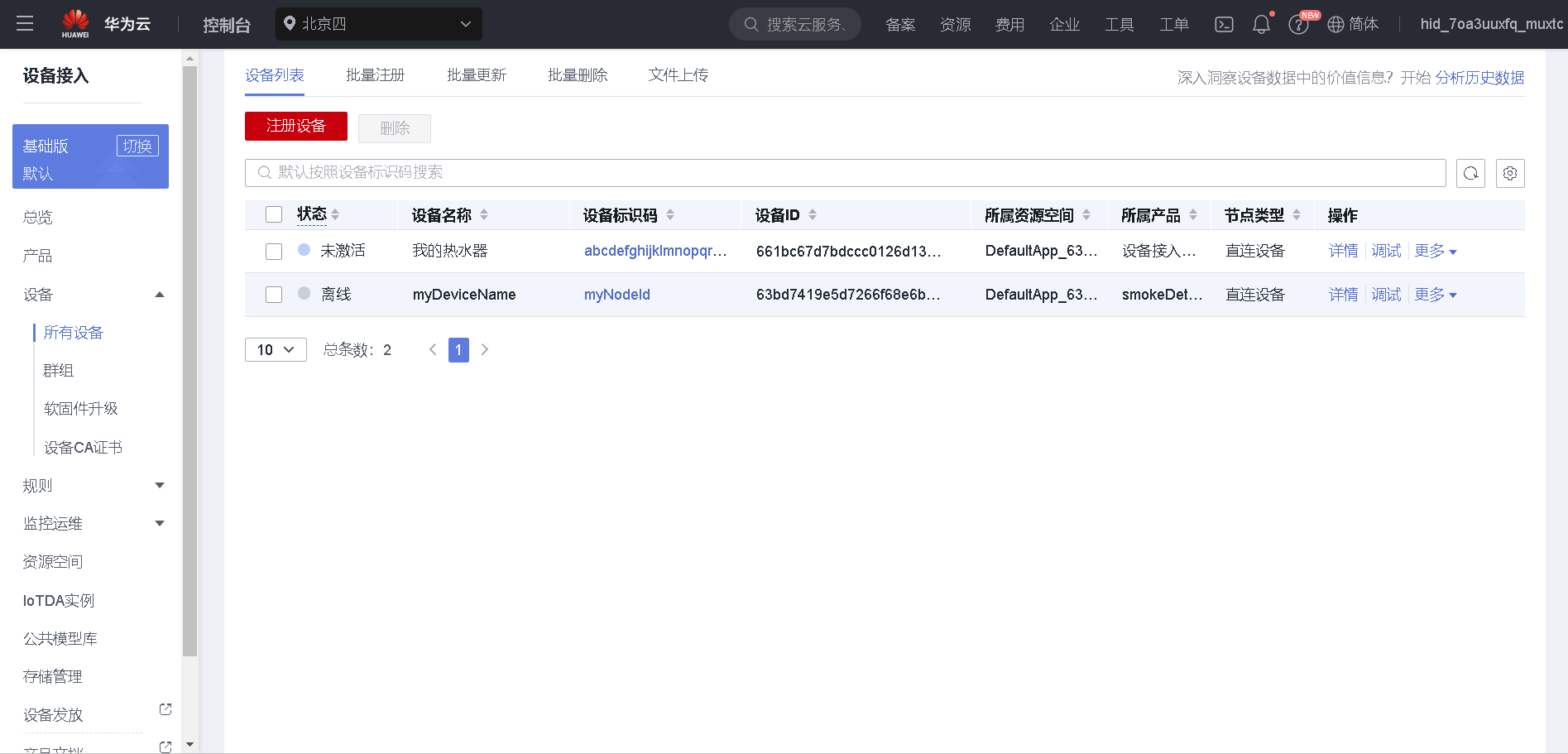Open the help question mark icon

[x=1298, y=25]
